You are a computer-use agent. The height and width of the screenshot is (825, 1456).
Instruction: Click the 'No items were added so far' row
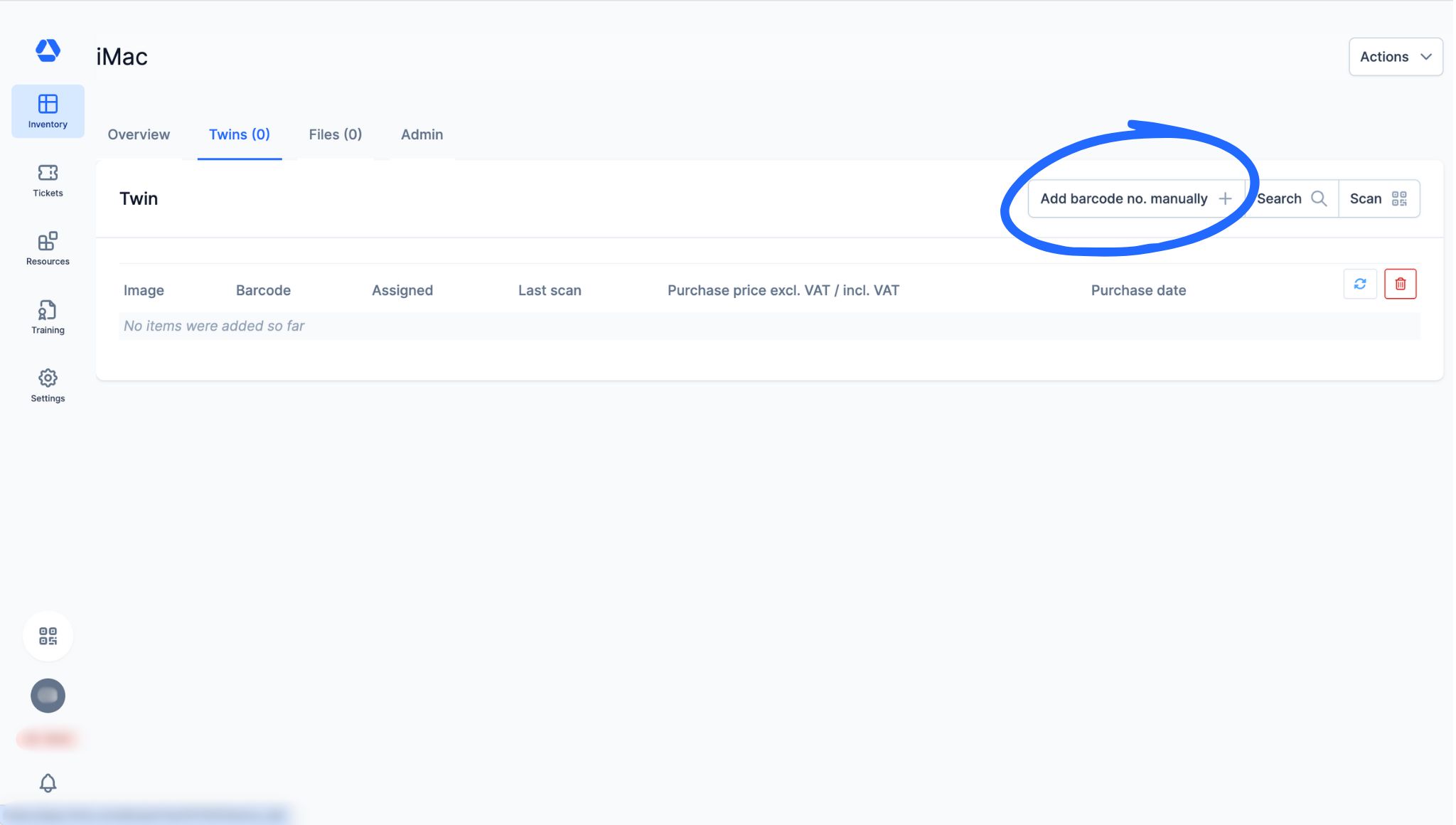click(770, 326)
